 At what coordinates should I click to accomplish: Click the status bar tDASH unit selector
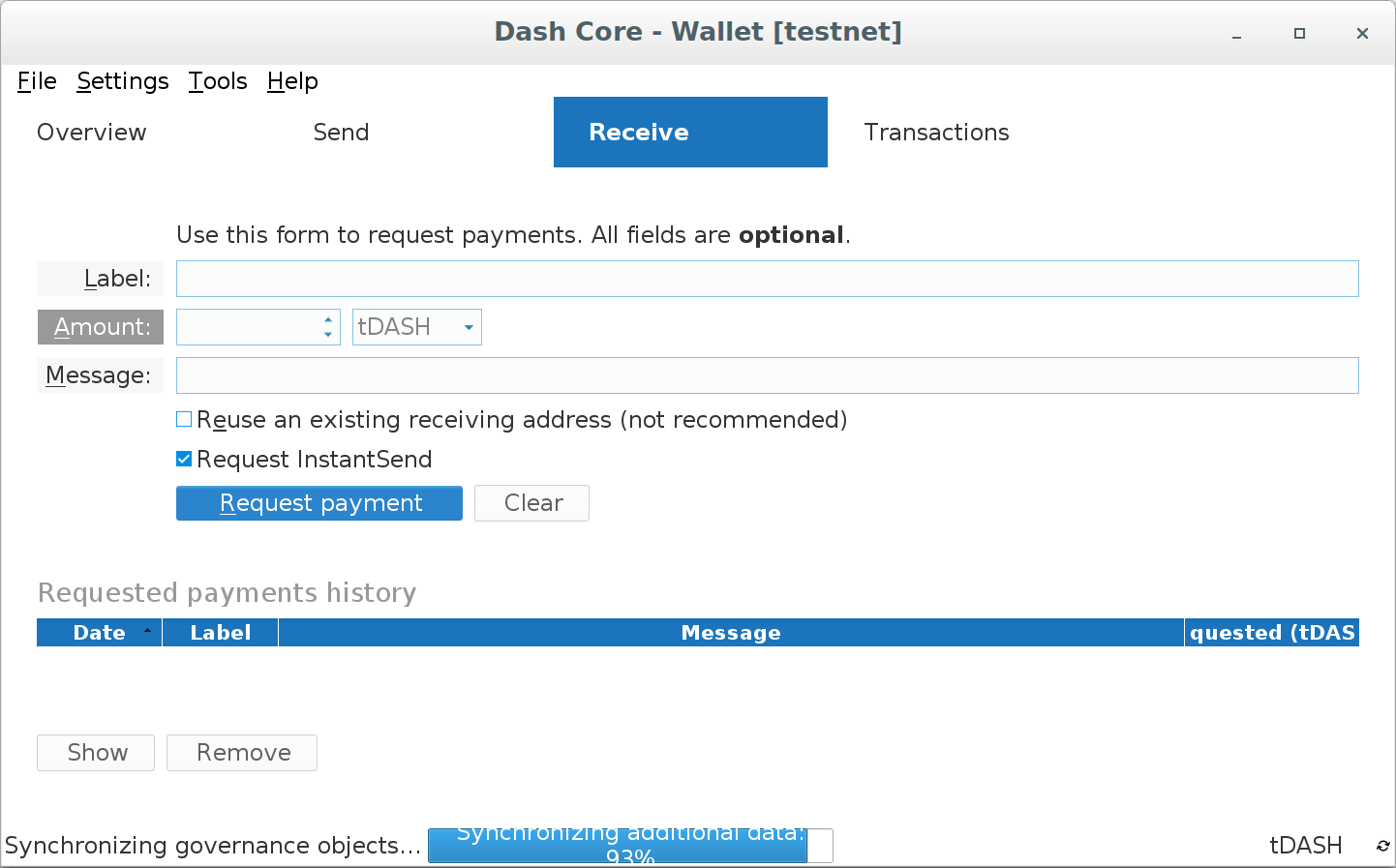click(1305, 846)
